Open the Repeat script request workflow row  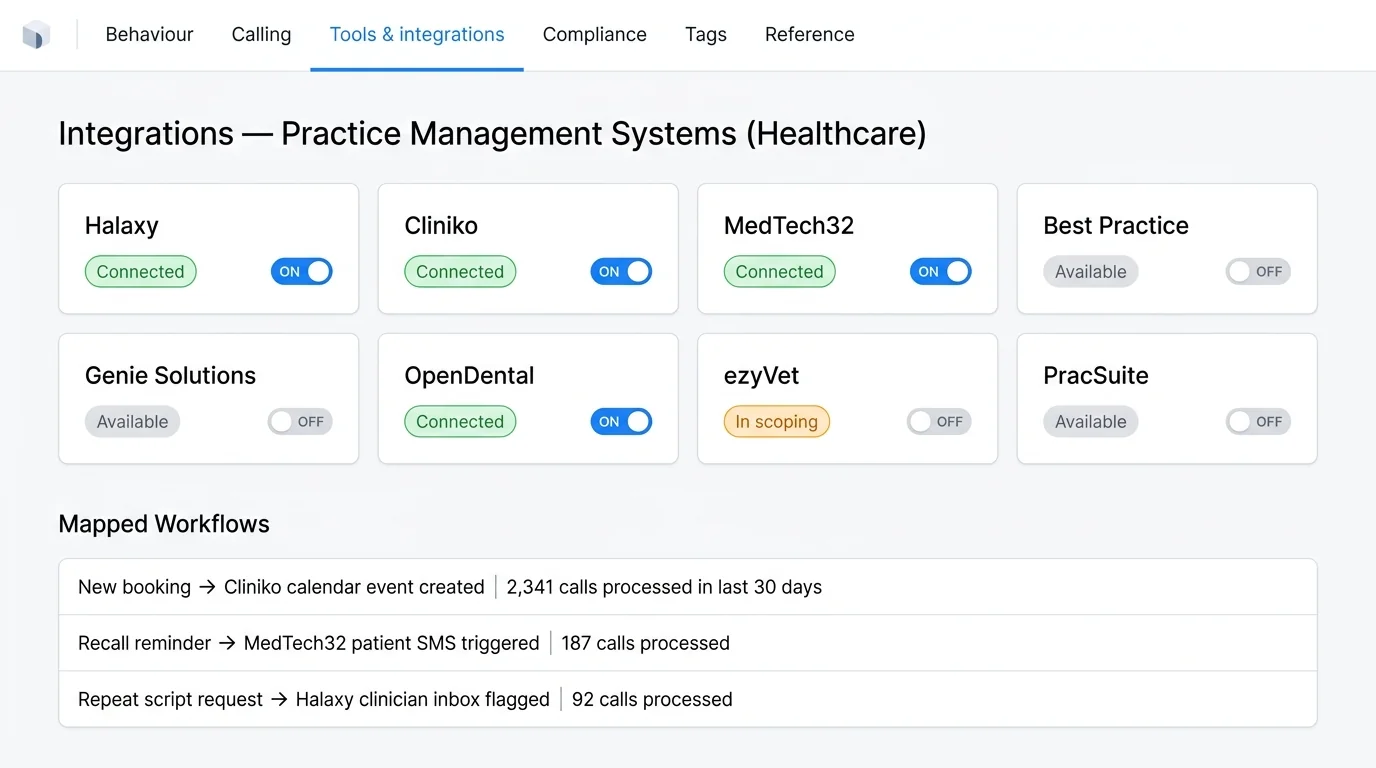coord(688,699)
